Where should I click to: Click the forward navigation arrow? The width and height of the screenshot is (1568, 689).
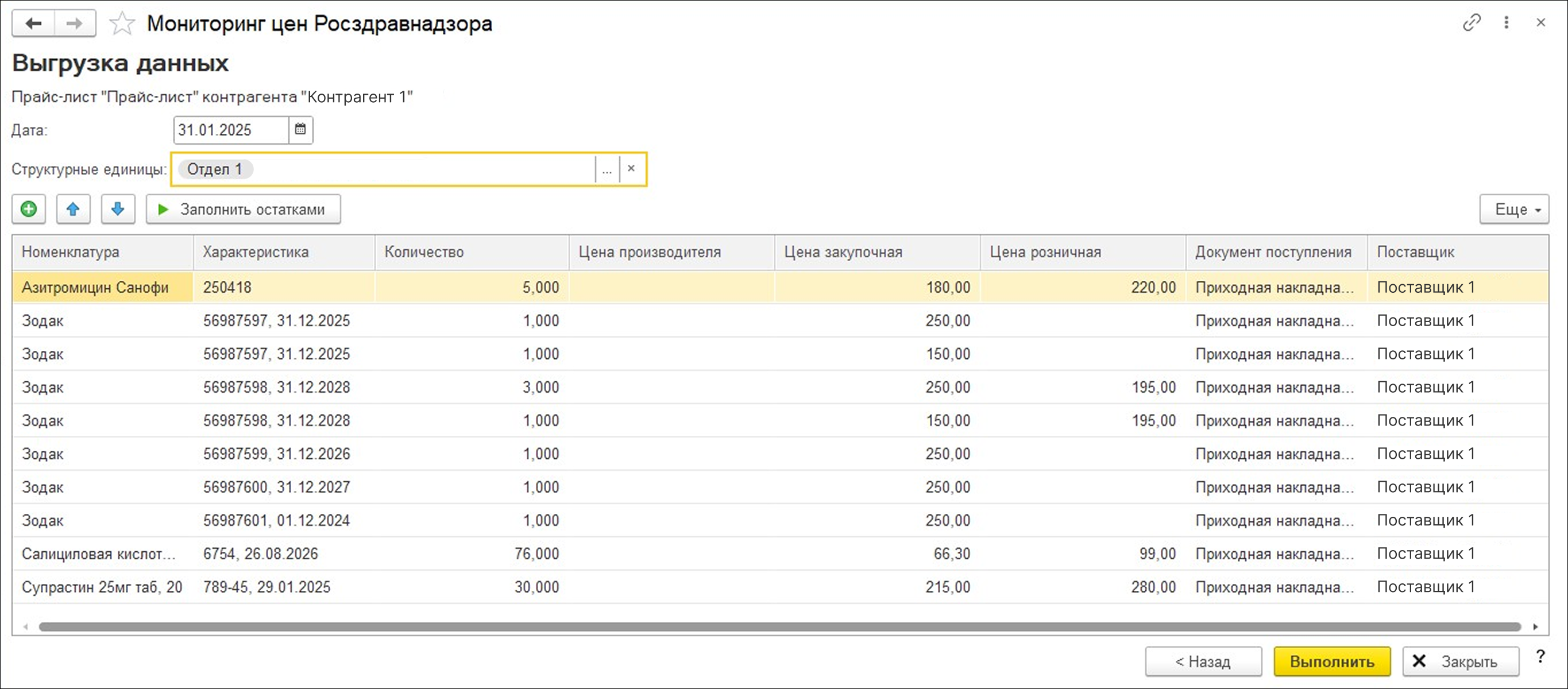[75, 24]
